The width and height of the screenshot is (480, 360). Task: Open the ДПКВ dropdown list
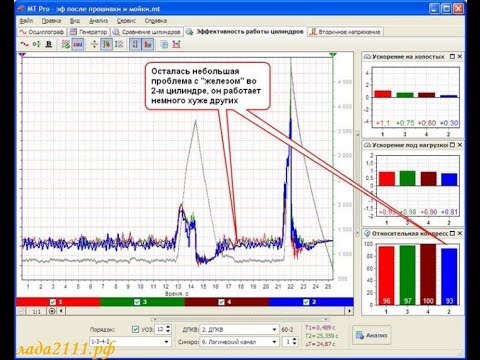274,330
